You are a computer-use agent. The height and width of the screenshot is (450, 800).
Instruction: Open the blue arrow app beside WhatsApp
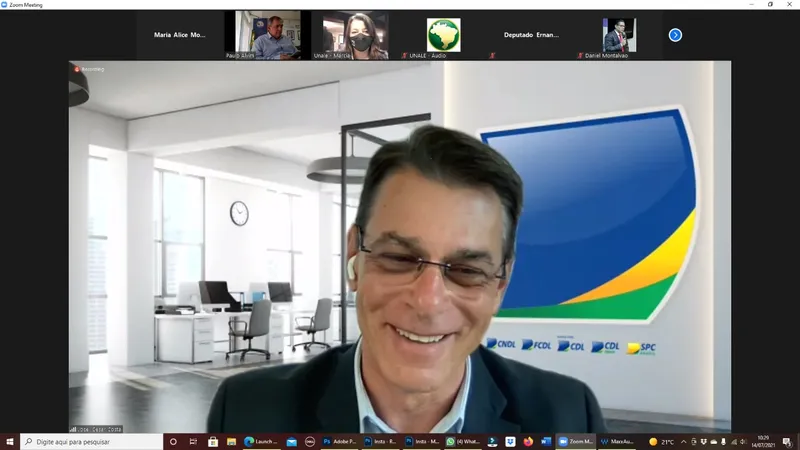[492, 442]
